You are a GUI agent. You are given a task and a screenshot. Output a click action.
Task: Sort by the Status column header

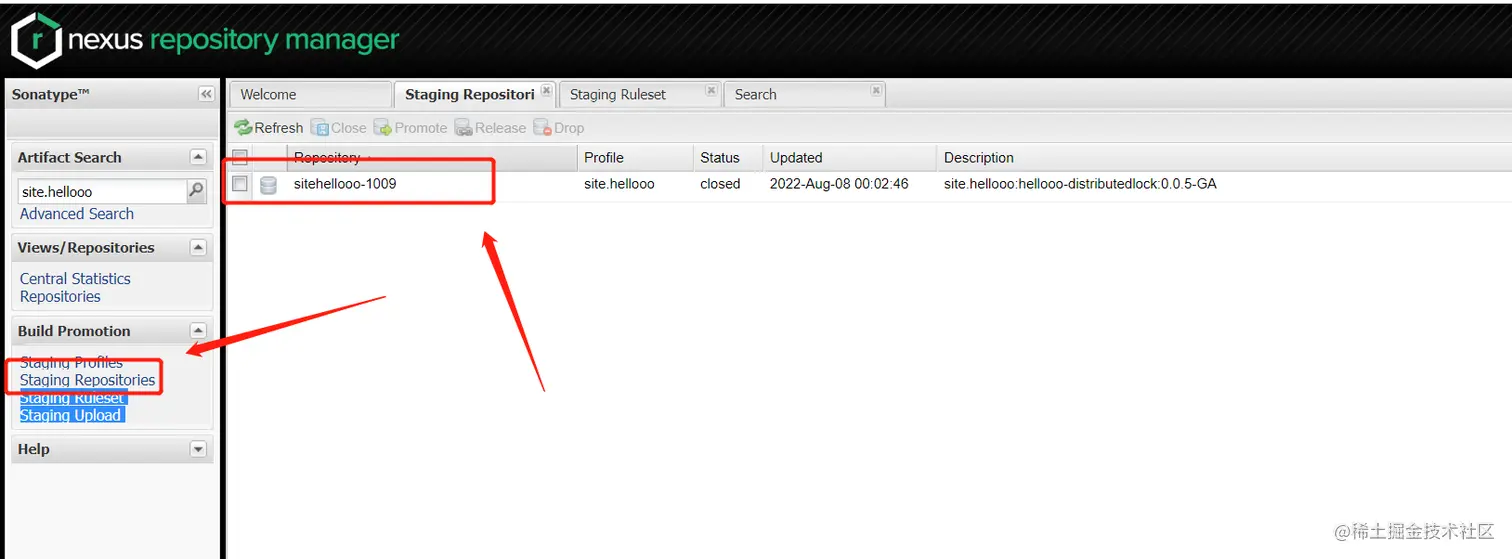(727, 157)
